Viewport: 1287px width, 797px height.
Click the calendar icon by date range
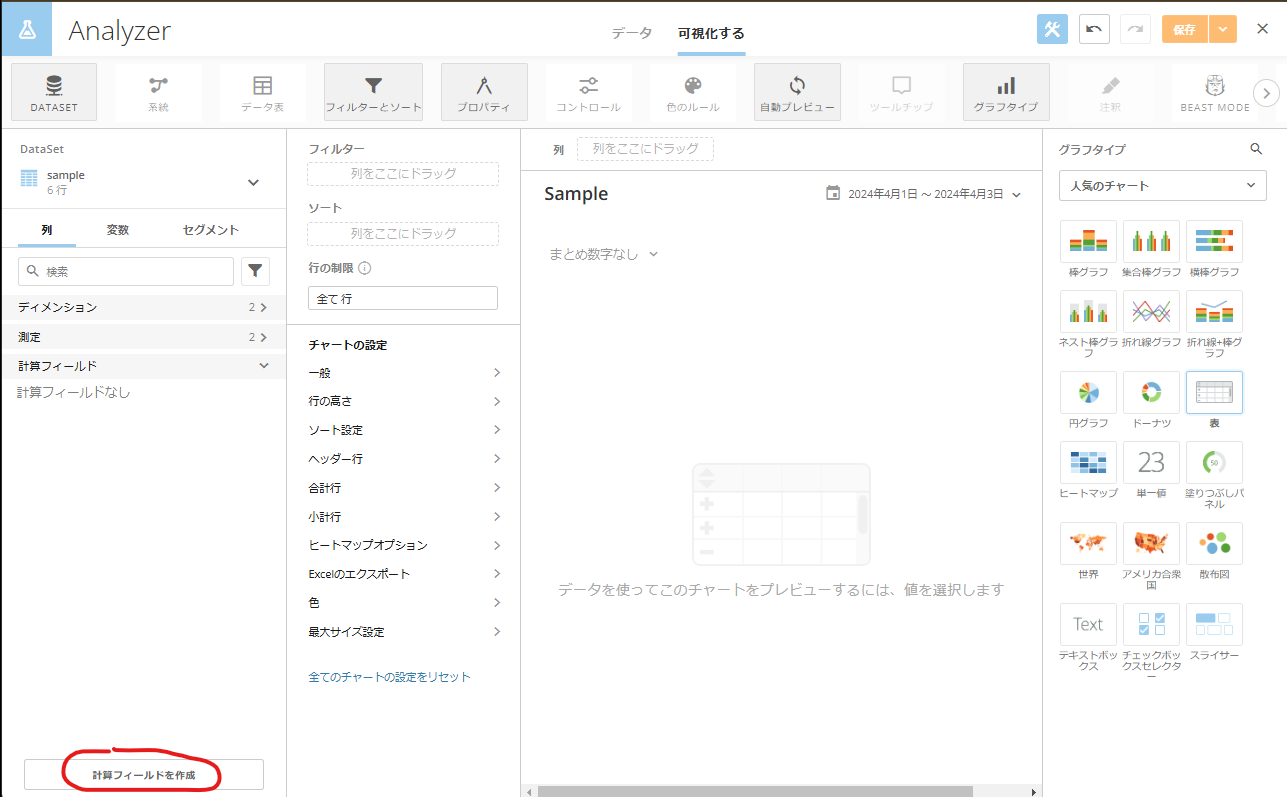coord(833,193)
